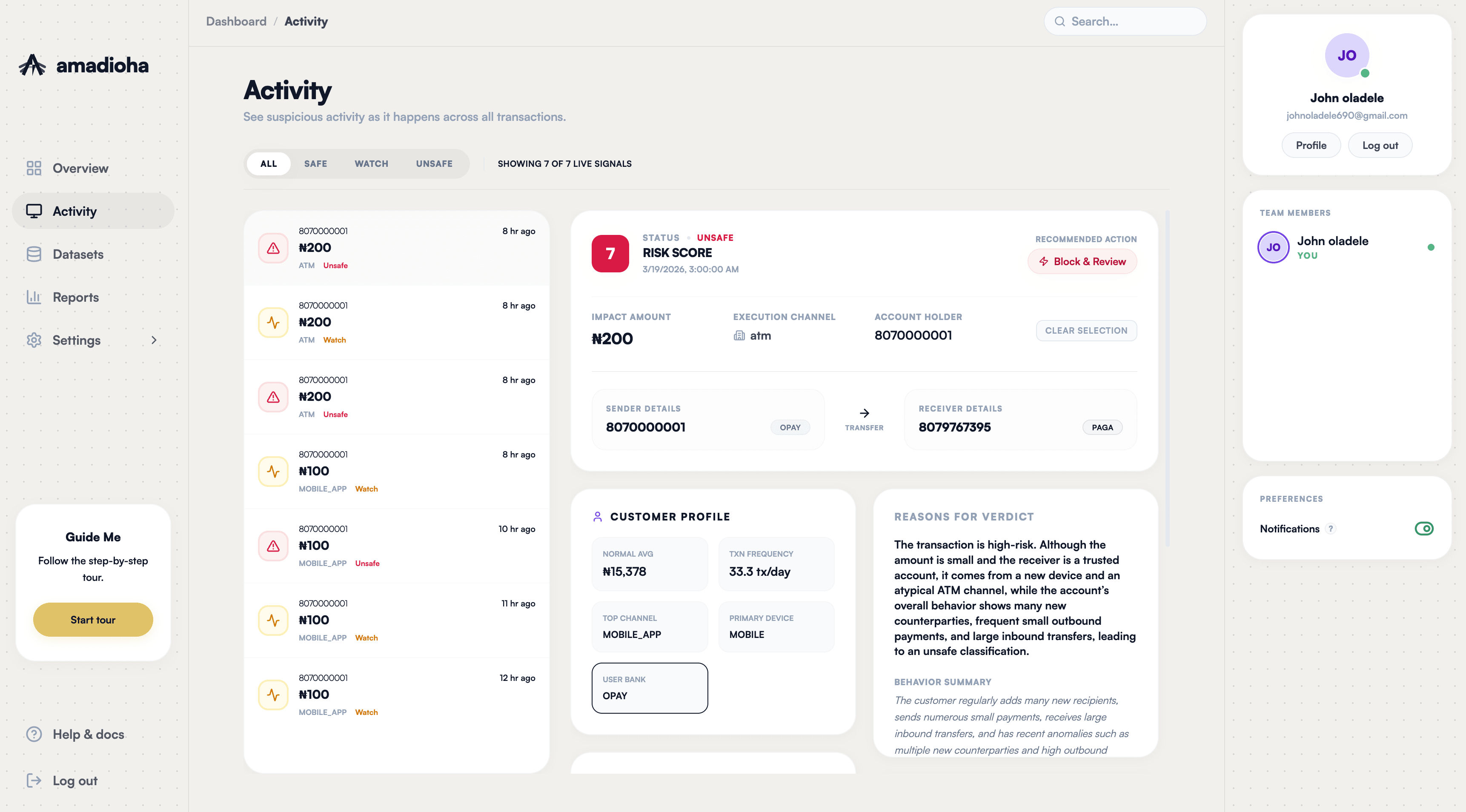
Task: Click the large JO profile avatar
Action: (1346, 55)
